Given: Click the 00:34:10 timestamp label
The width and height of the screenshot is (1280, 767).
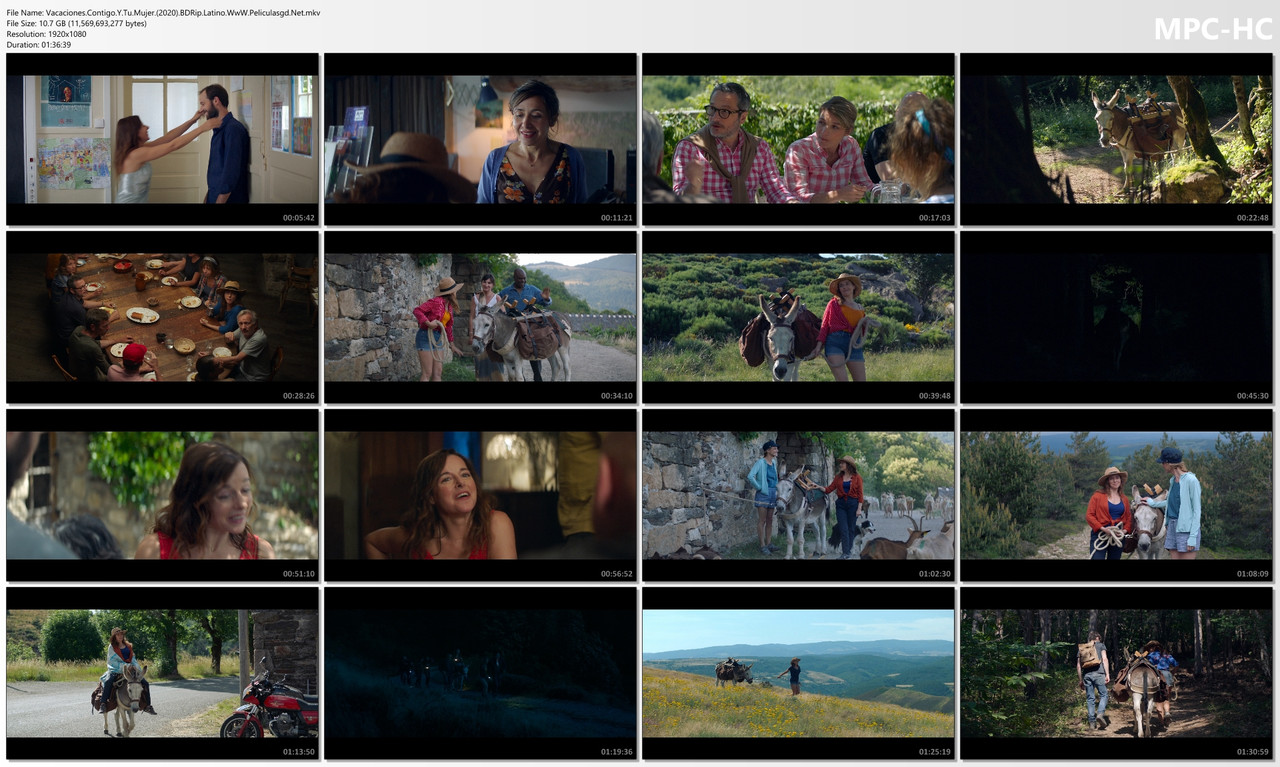Looking at the screenshot, I should 616,395.
